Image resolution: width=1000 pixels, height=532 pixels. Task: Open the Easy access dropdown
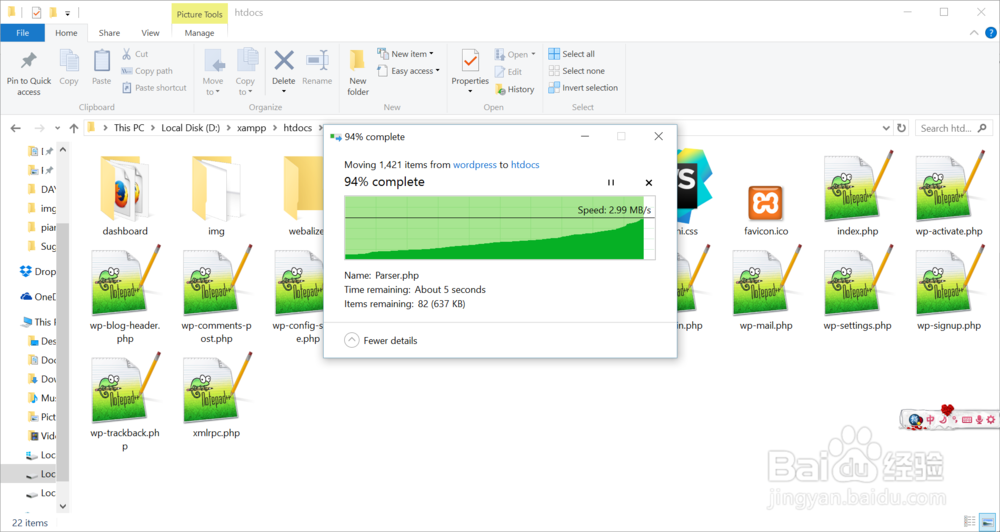(408, 71)
